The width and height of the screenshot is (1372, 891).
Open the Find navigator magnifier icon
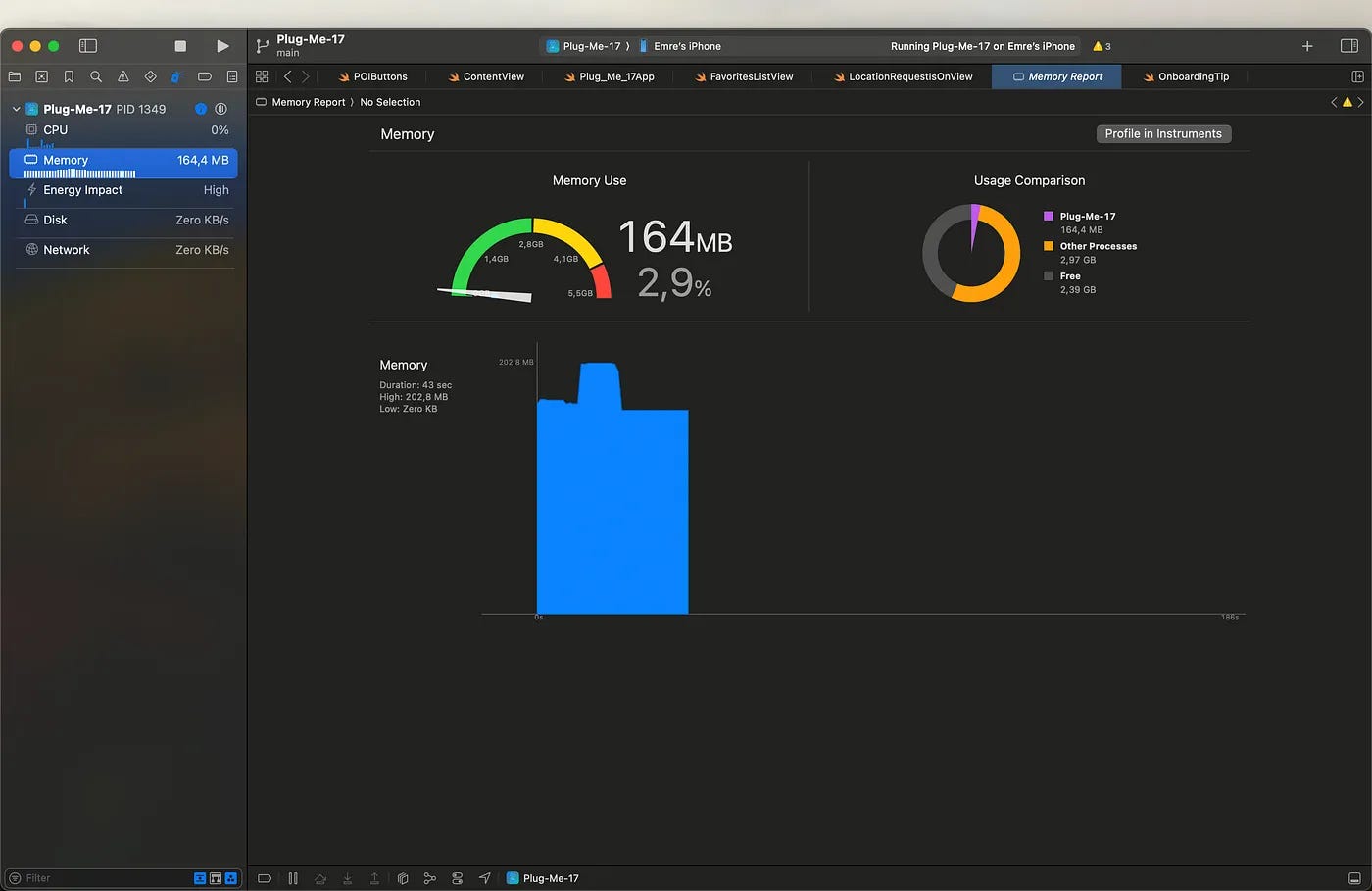pyautogui.click(x=96, y=76)
